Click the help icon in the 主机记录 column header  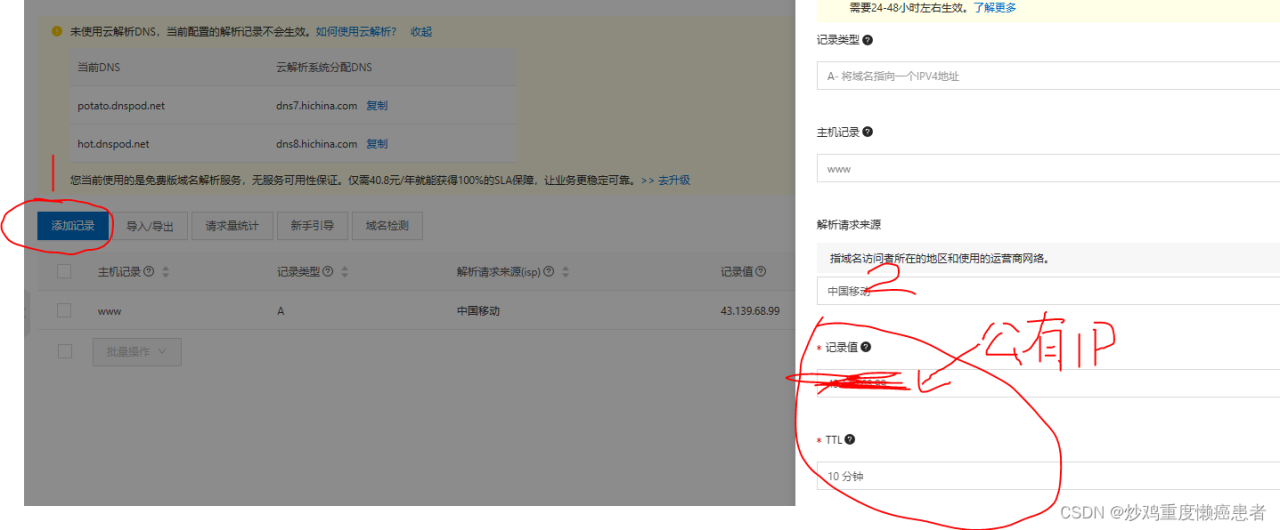point(149,272)
